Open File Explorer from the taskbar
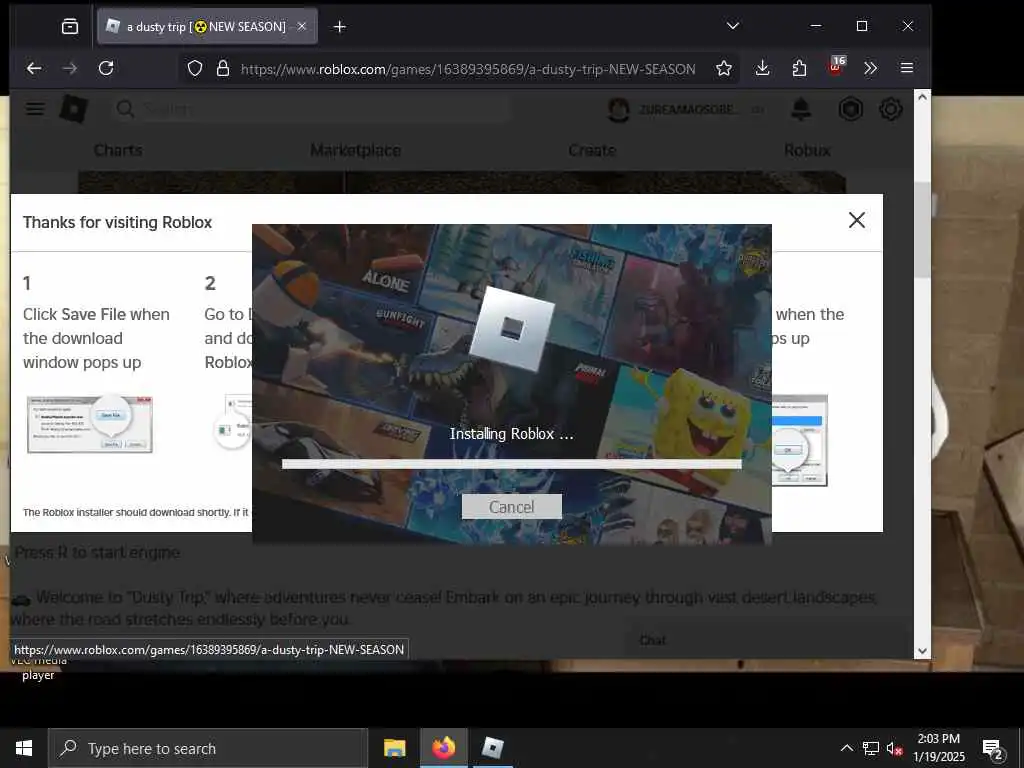 pos(394,748)
